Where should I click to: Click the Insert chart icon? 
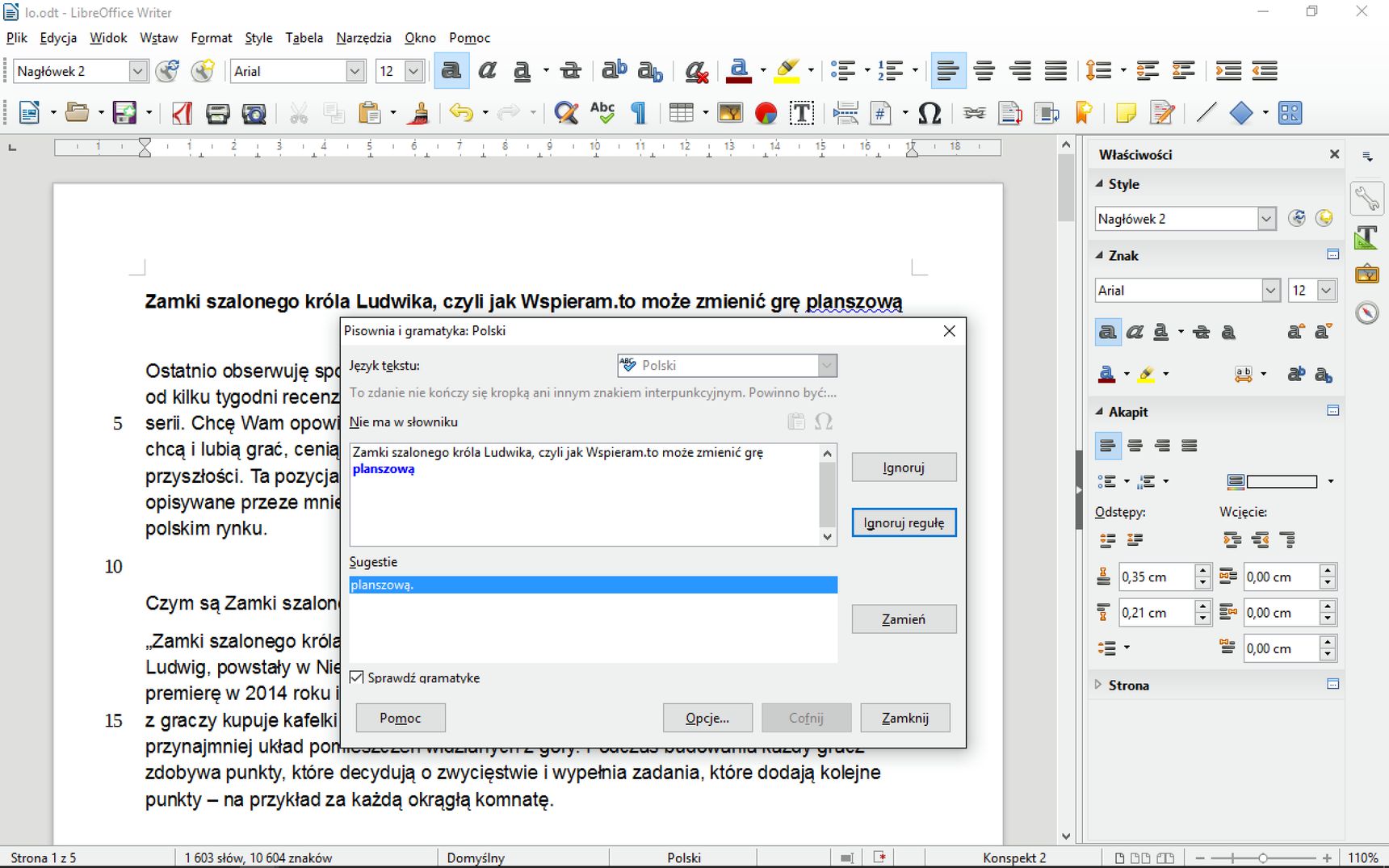[x=766, y=113]
